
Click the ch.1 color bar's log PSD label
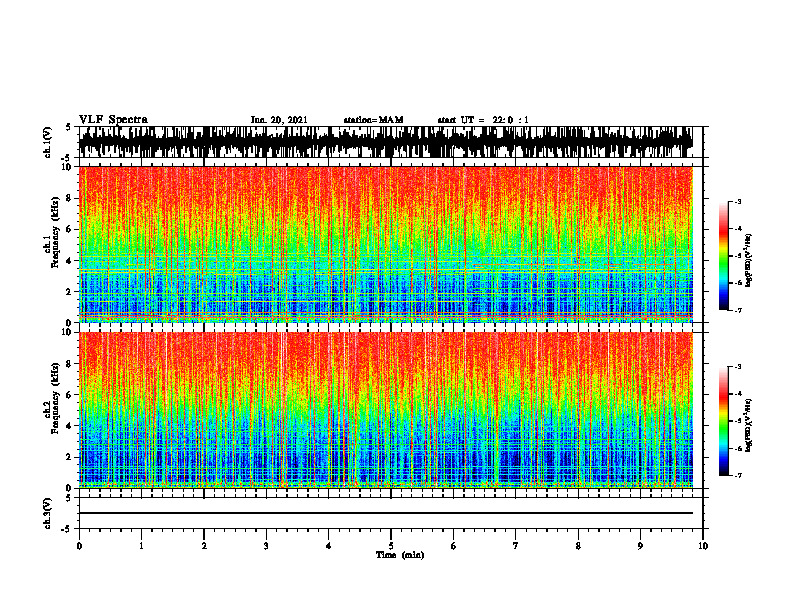pos(748,261)
